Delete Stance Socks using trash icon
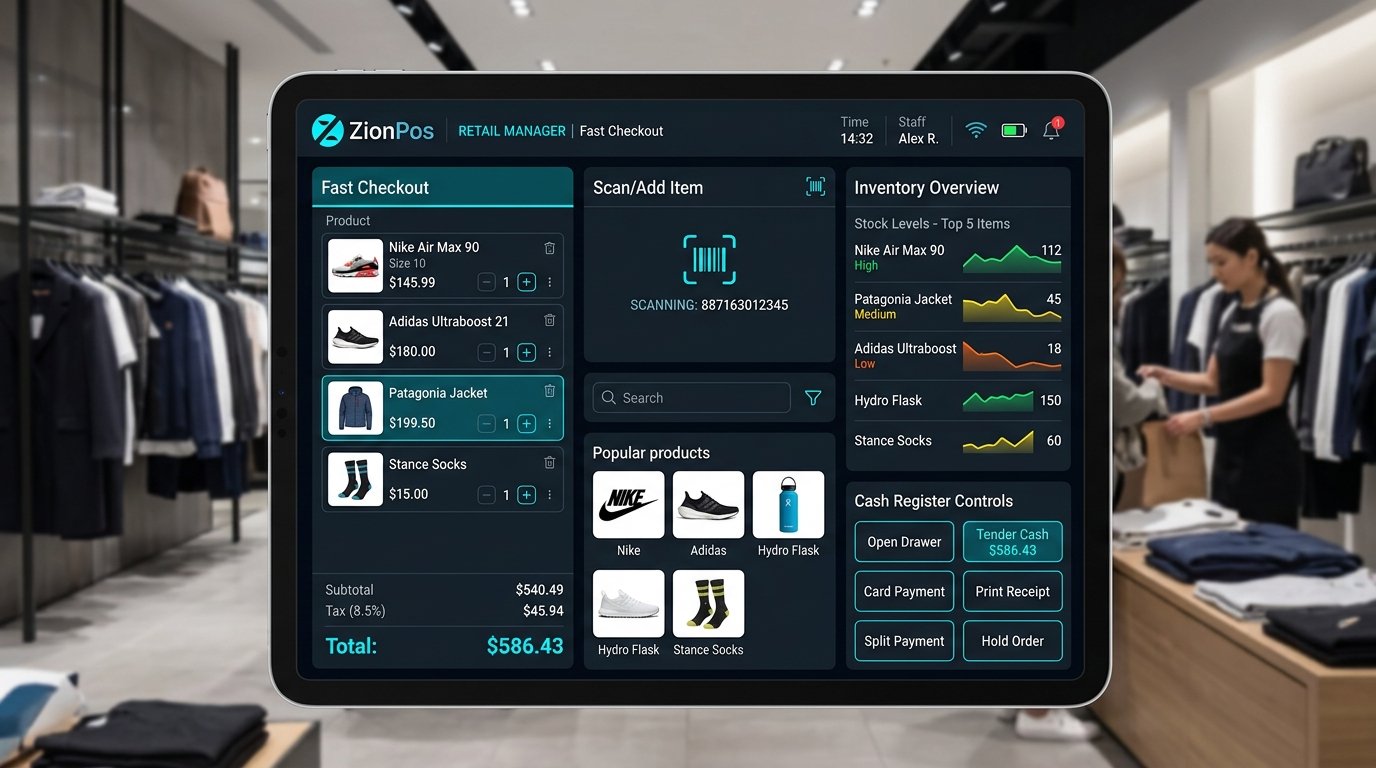 pos(549,462)
